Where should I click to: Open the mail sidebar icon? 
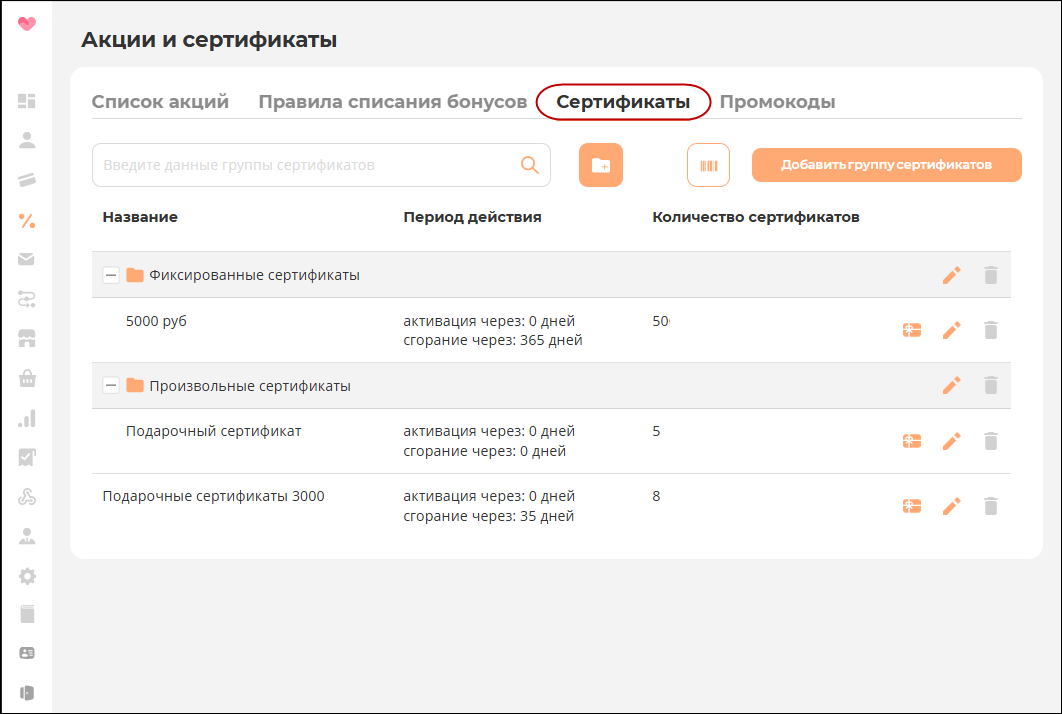26,259
